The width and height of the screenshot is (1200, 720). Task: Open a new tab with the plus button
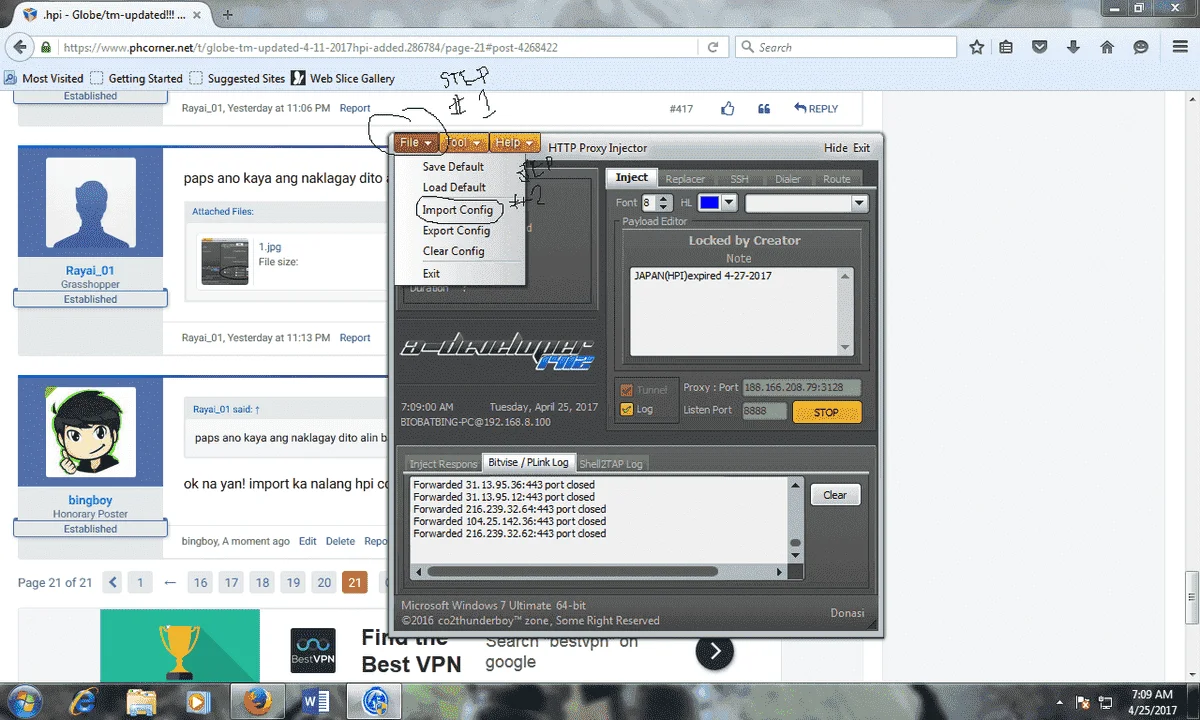coord(228,15)
